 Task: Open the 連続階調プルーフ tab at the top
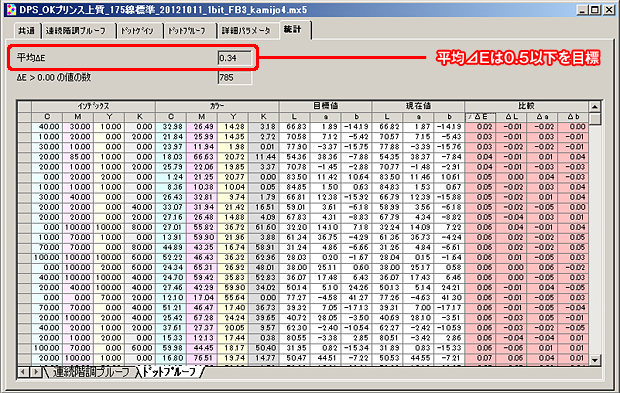(77, 30)
